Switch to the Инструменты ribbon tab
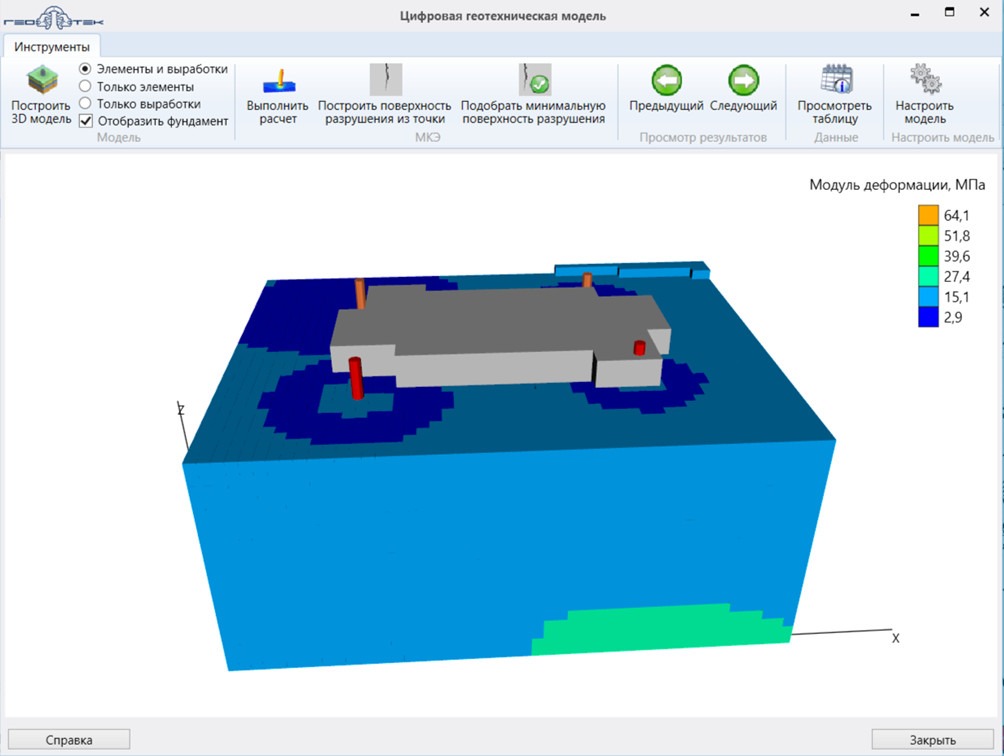The width and height of the screenshot is (1004, 756). click(52, 46)
